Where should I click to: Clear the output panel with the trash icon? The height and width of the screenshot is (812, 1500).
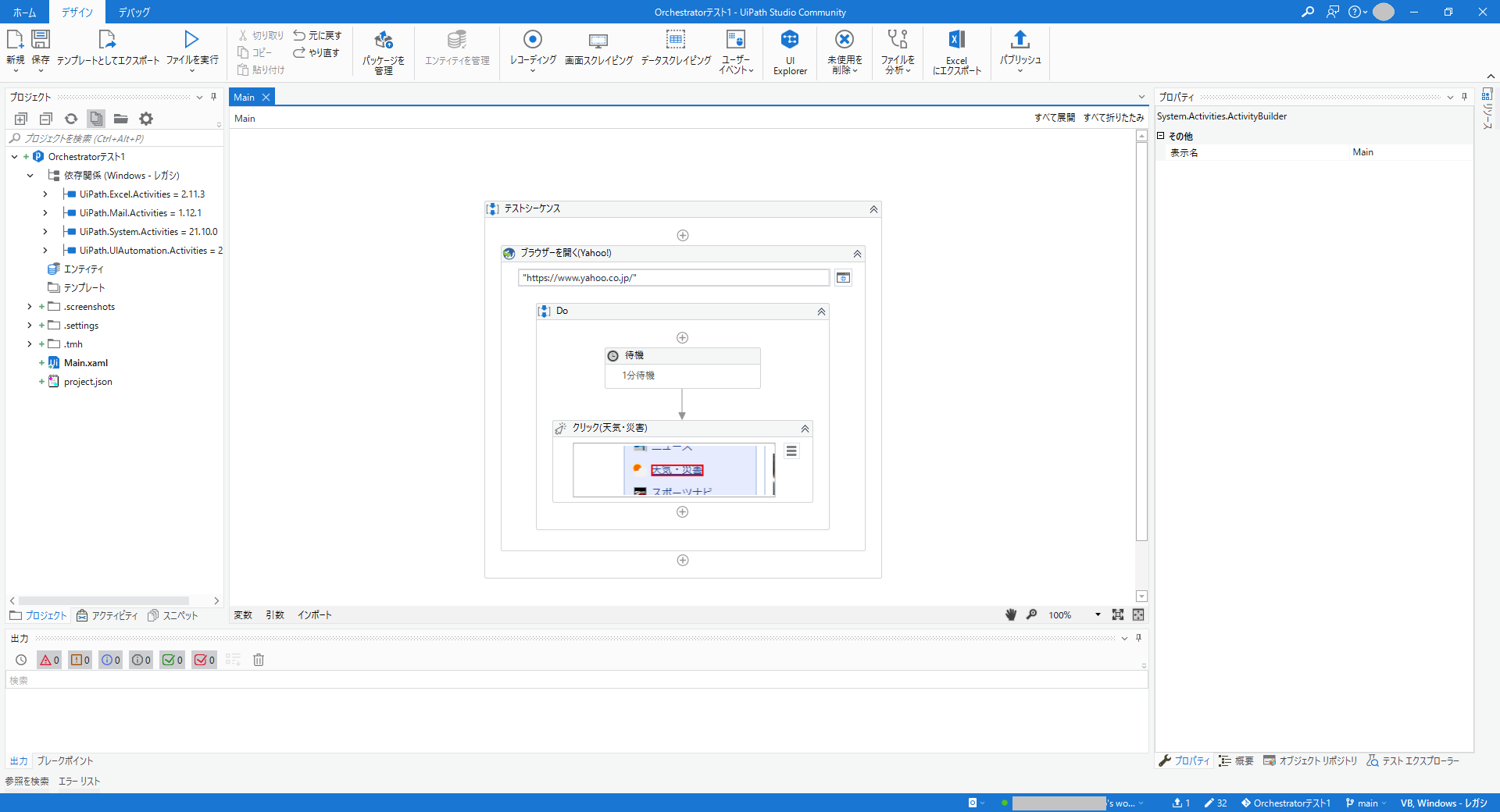(x=259, y=660)
